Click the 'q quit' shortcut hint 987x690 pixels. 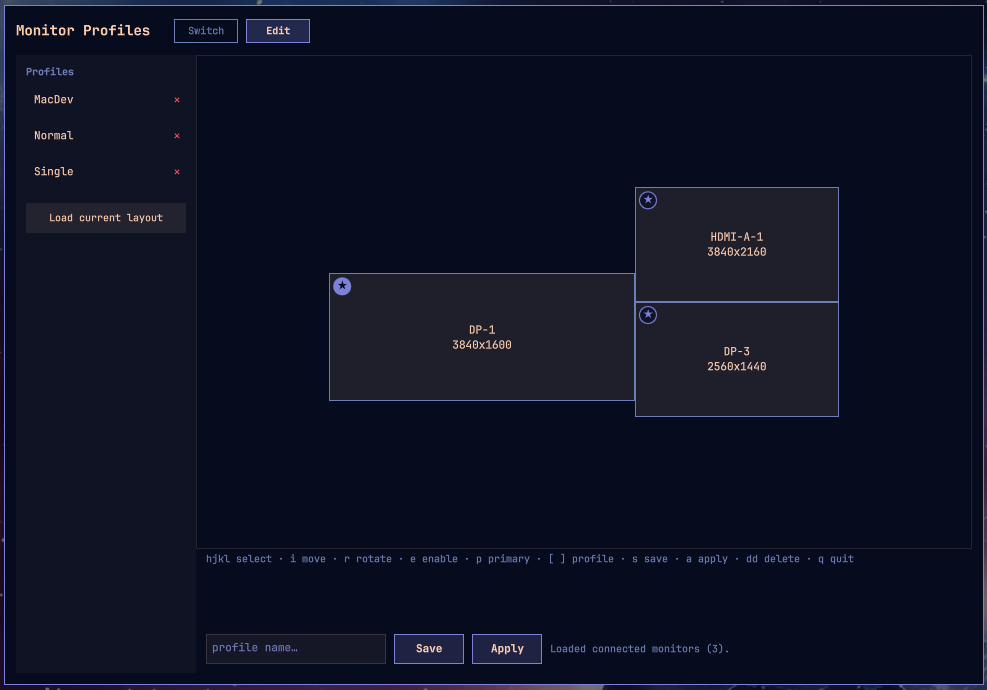pos(836,558)
